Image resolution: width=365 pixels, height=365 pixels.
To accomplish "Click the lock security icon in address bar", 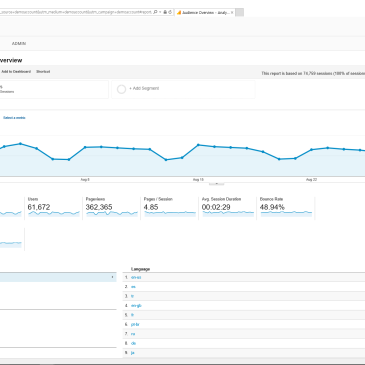I will tap(165, 12).
